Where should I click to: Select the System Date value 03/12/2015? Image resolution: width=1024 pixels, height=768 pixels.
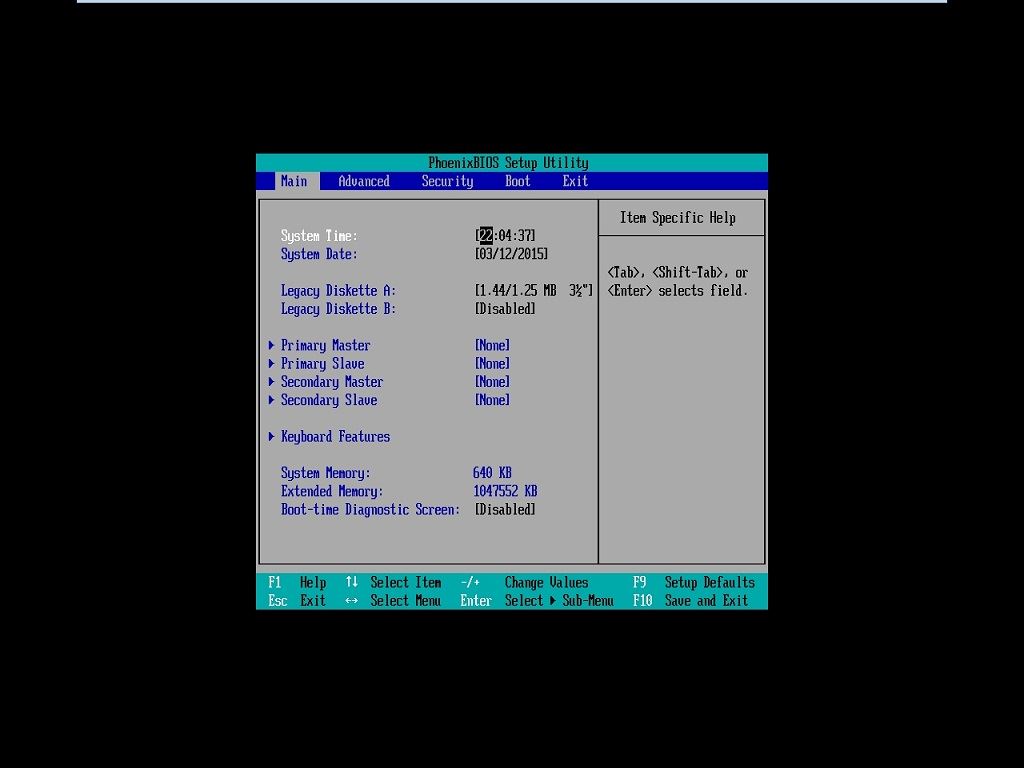[x=511, y=254]
